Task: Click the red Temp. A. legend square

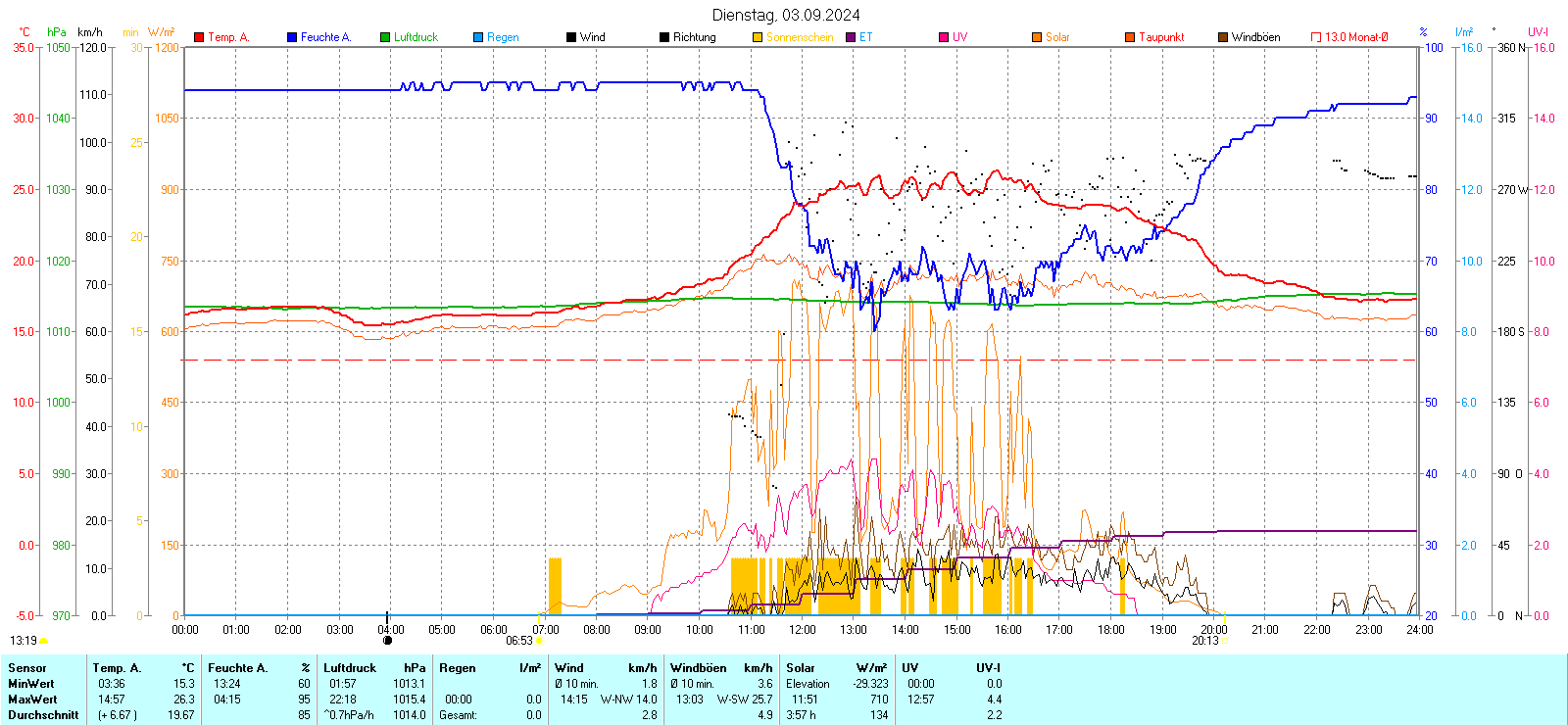Action: click(199, 37)
